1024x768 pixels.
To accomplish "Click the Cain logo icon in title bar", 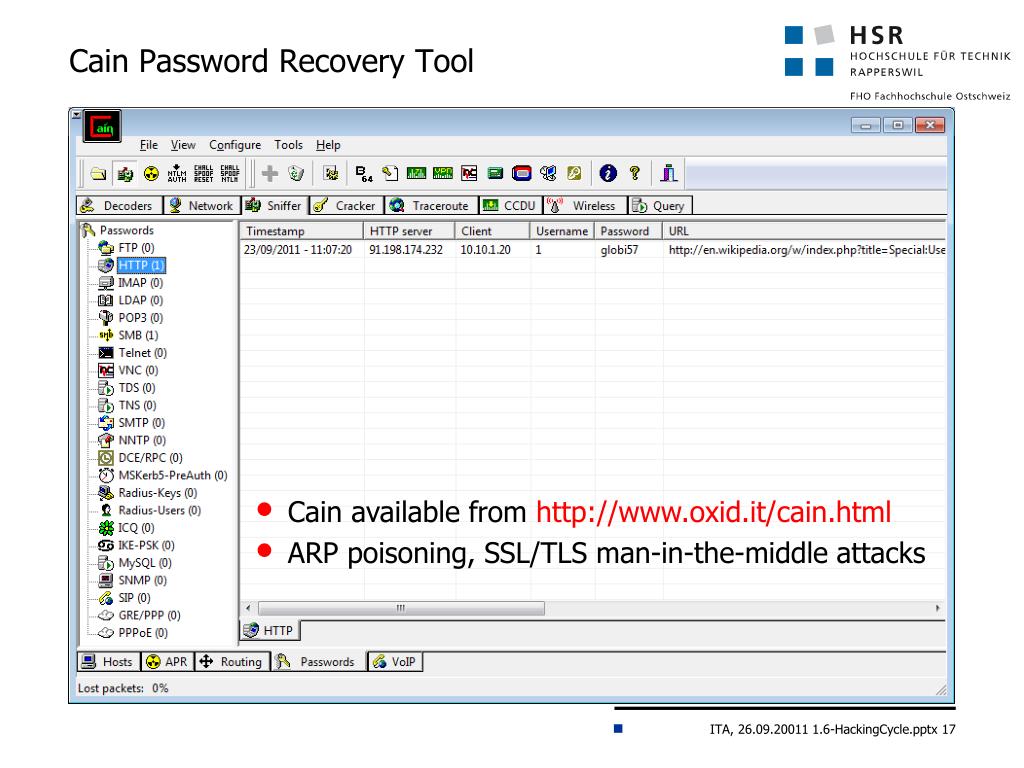I will point(103,127).
